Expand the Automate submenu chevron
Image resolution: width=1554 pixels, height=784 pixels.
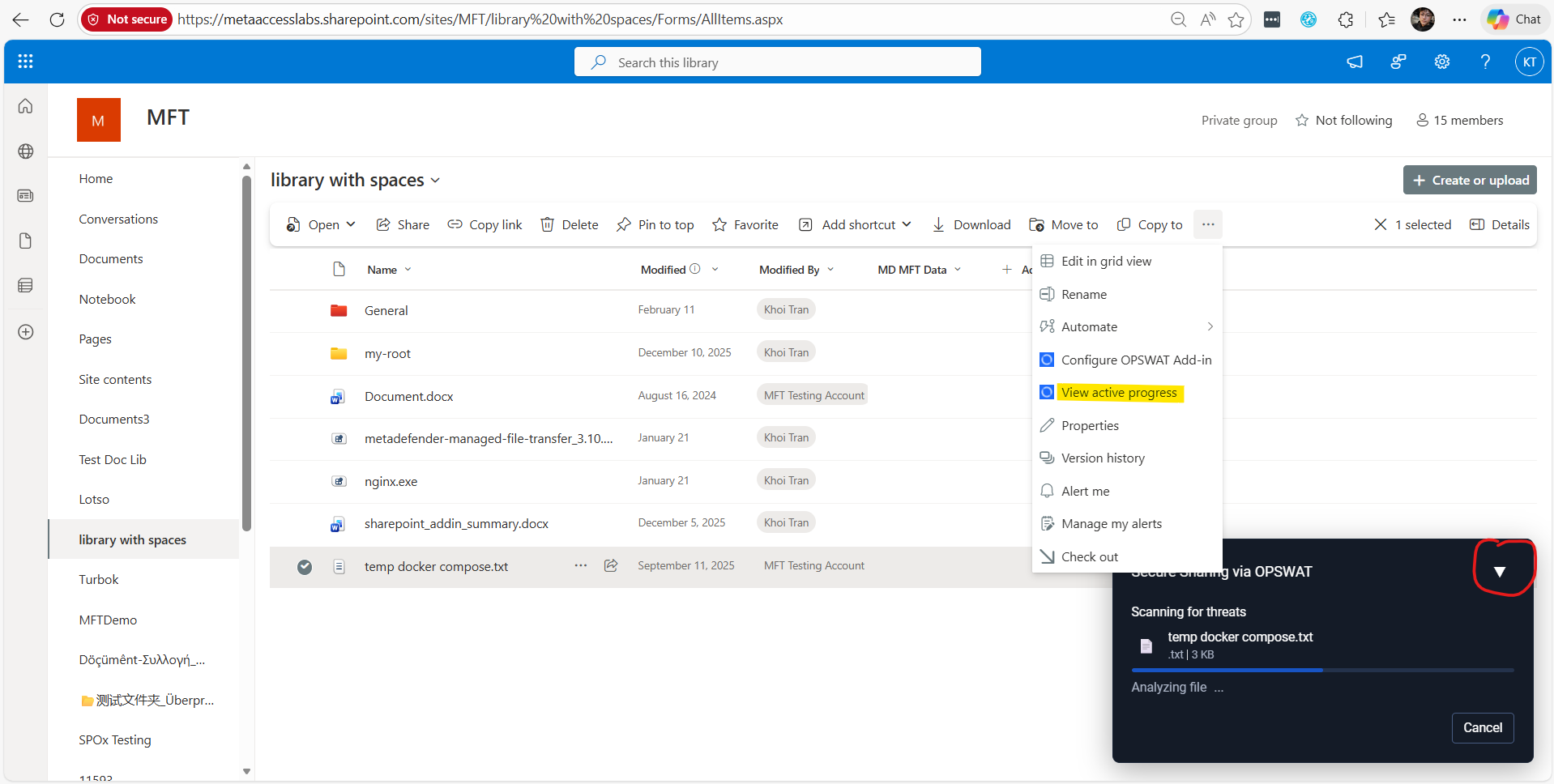(x=1210, y=326)
